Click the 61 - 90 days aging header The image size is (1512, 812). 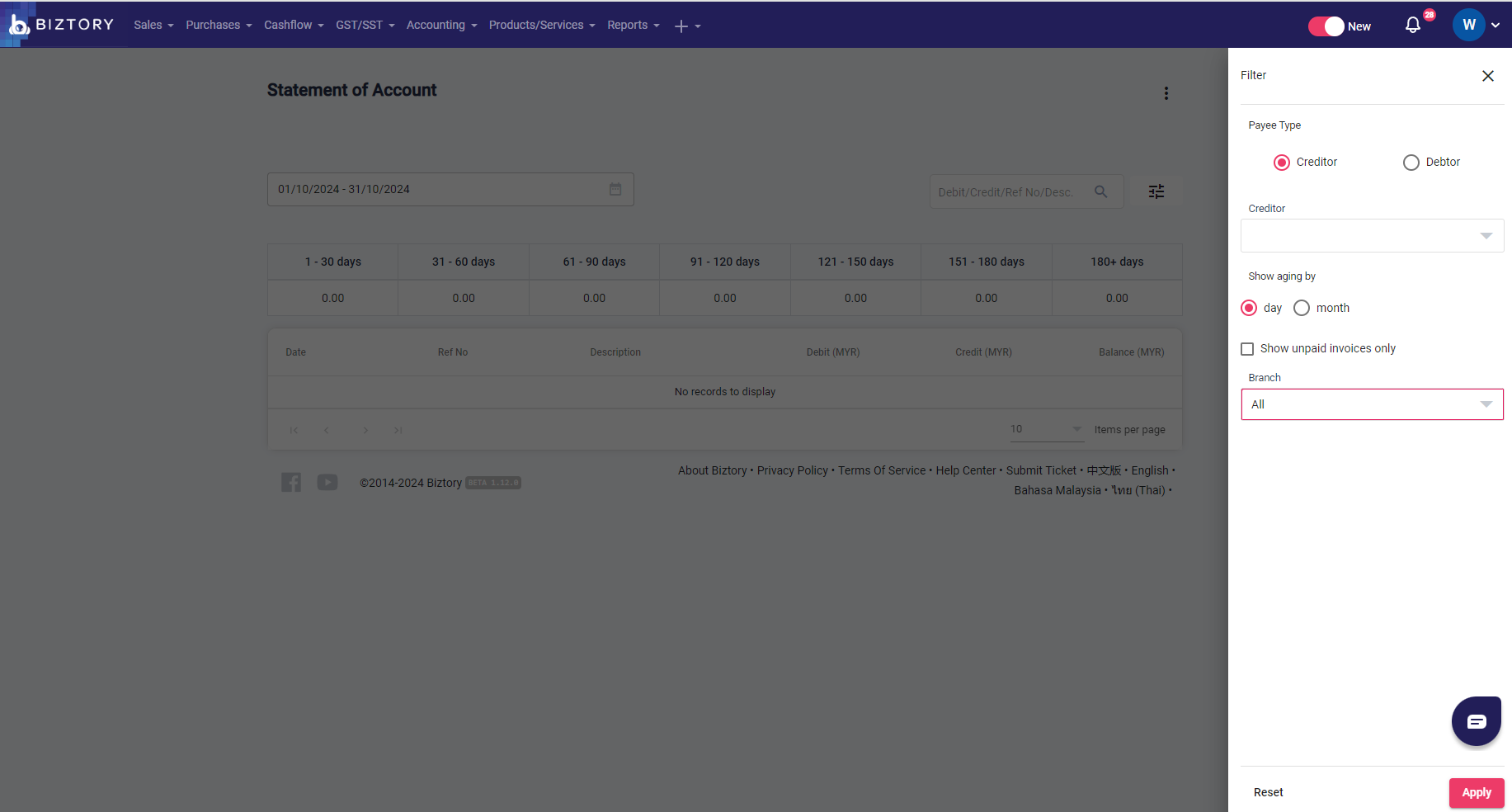pos(595,262)
